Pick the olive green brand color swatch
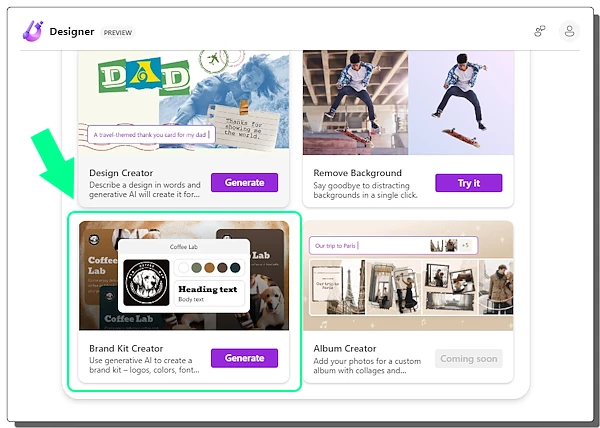Viewport: 600px width, 428px height. click(196, 267)
